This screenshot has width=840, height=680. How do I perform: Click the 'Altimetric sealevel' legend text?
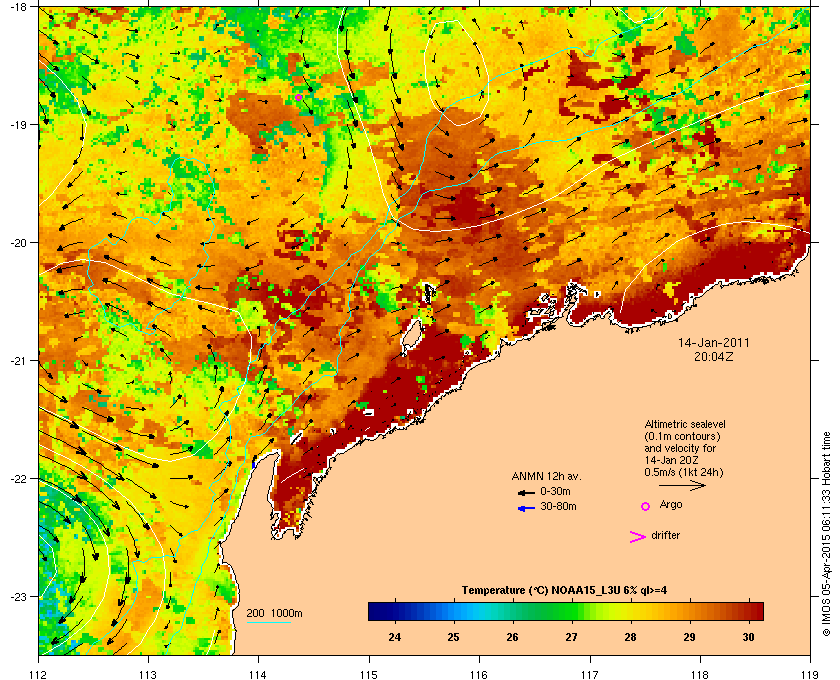[x=685, y=424]
